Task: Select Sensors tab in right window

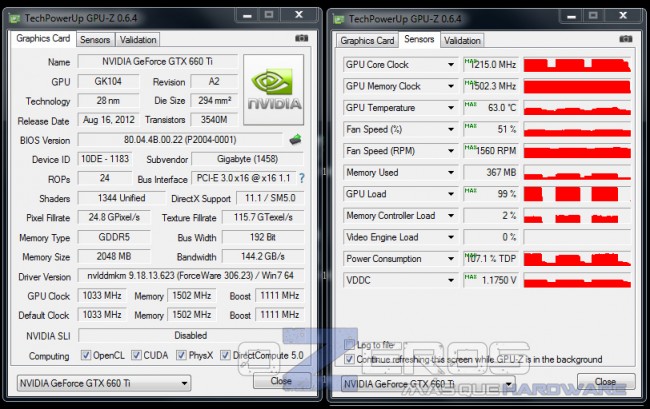Action: [x=419, y=39]
